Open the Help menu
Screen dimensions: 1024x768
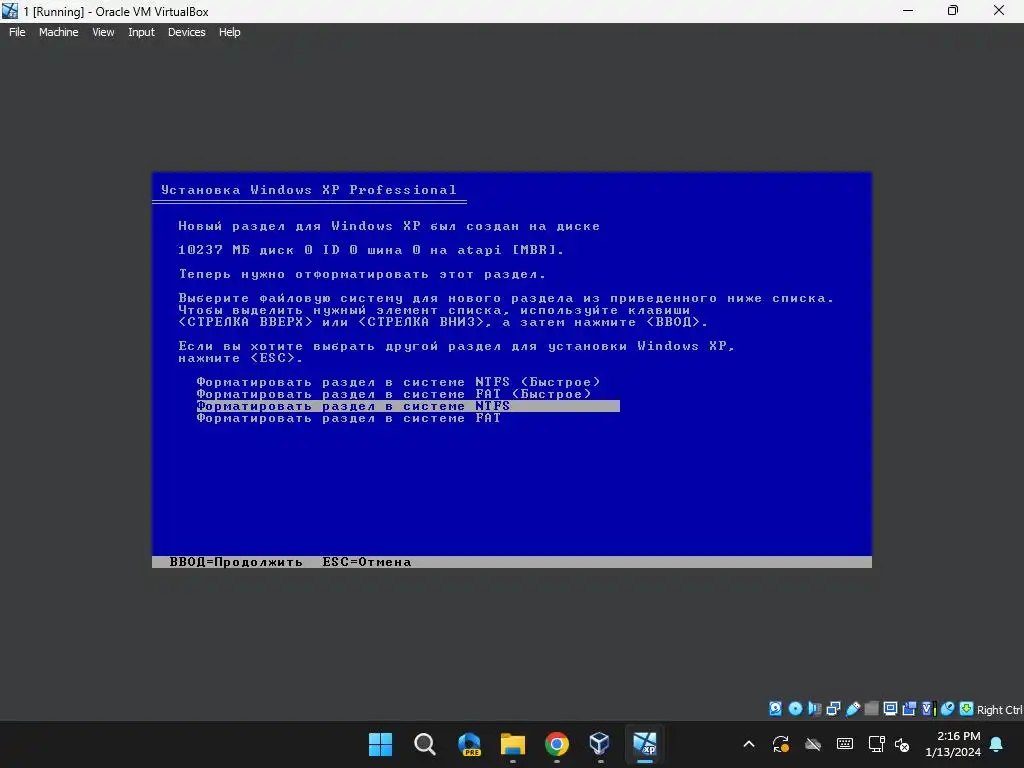[229, 32]
